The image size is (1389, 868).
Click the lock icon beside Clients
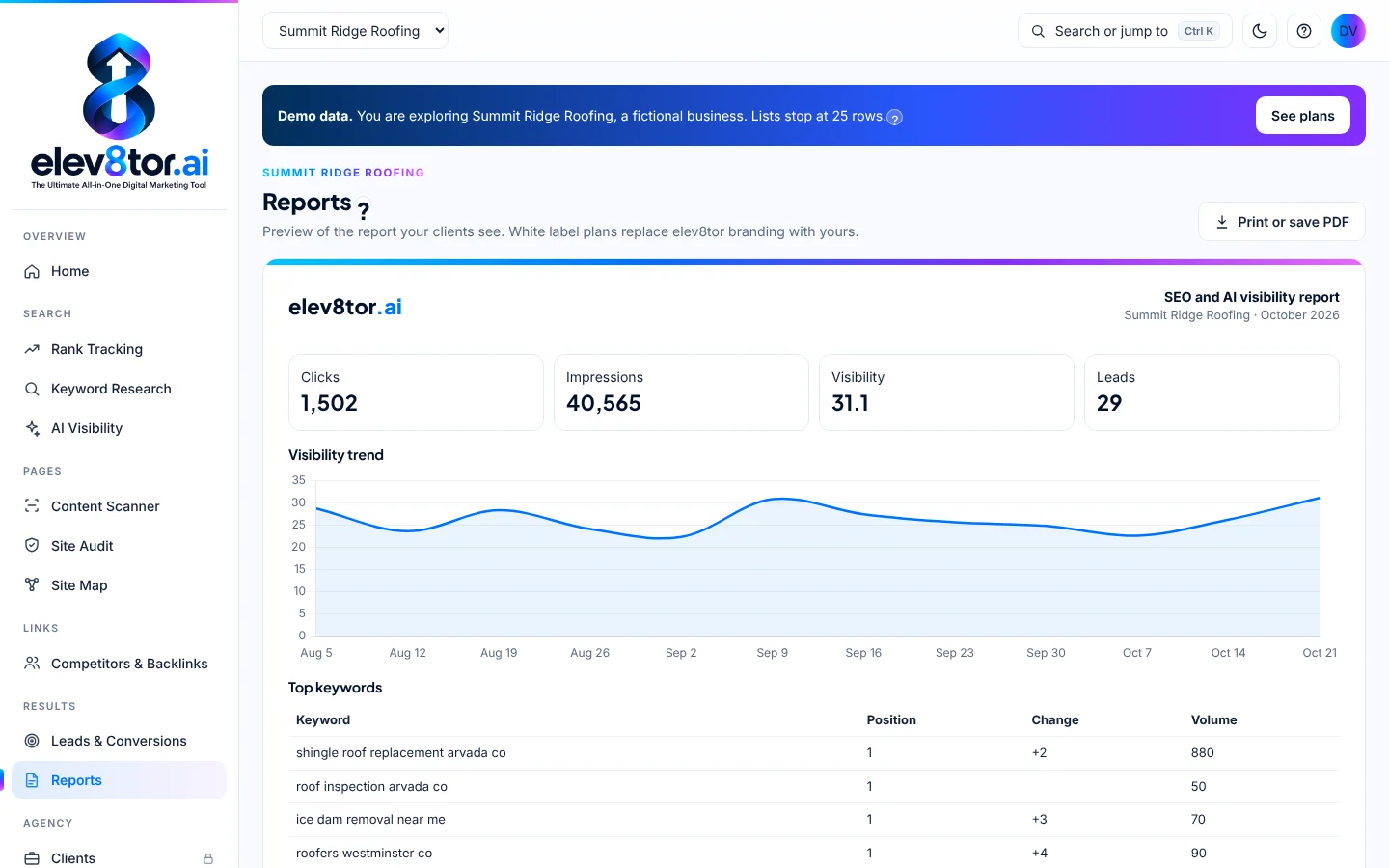coord(208,858)
